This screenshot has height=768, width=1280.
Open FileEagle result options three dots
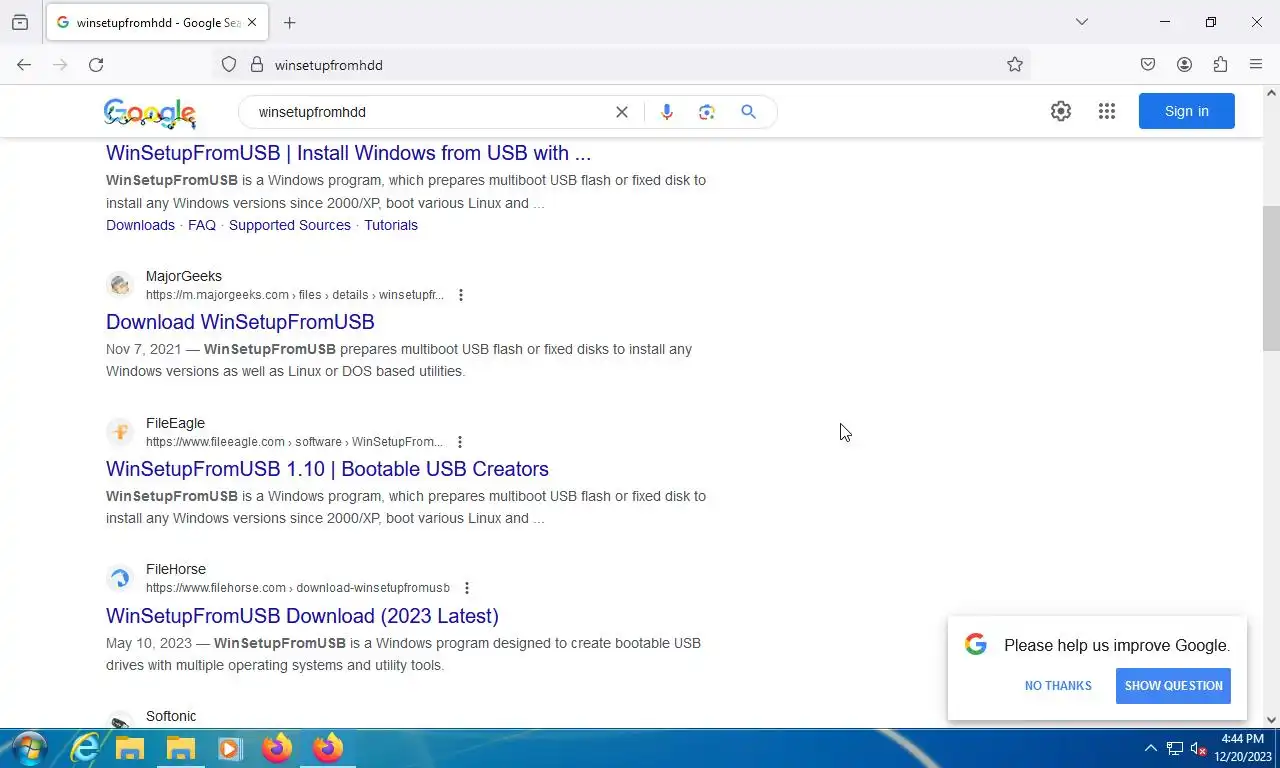pyautogui.click(x=459, y=442)
